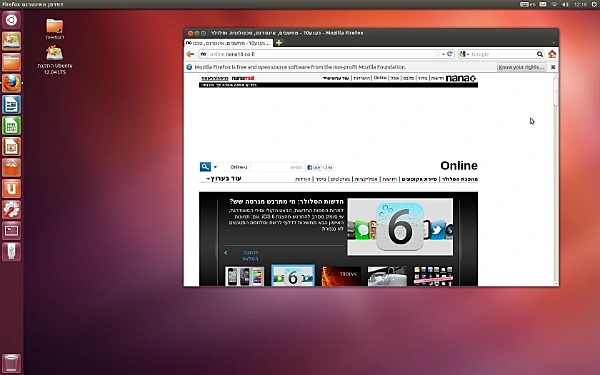This screenshot has height=375, width=600.
Task: Open the Files manager from the launcher
Action: (x=11, y=62)
